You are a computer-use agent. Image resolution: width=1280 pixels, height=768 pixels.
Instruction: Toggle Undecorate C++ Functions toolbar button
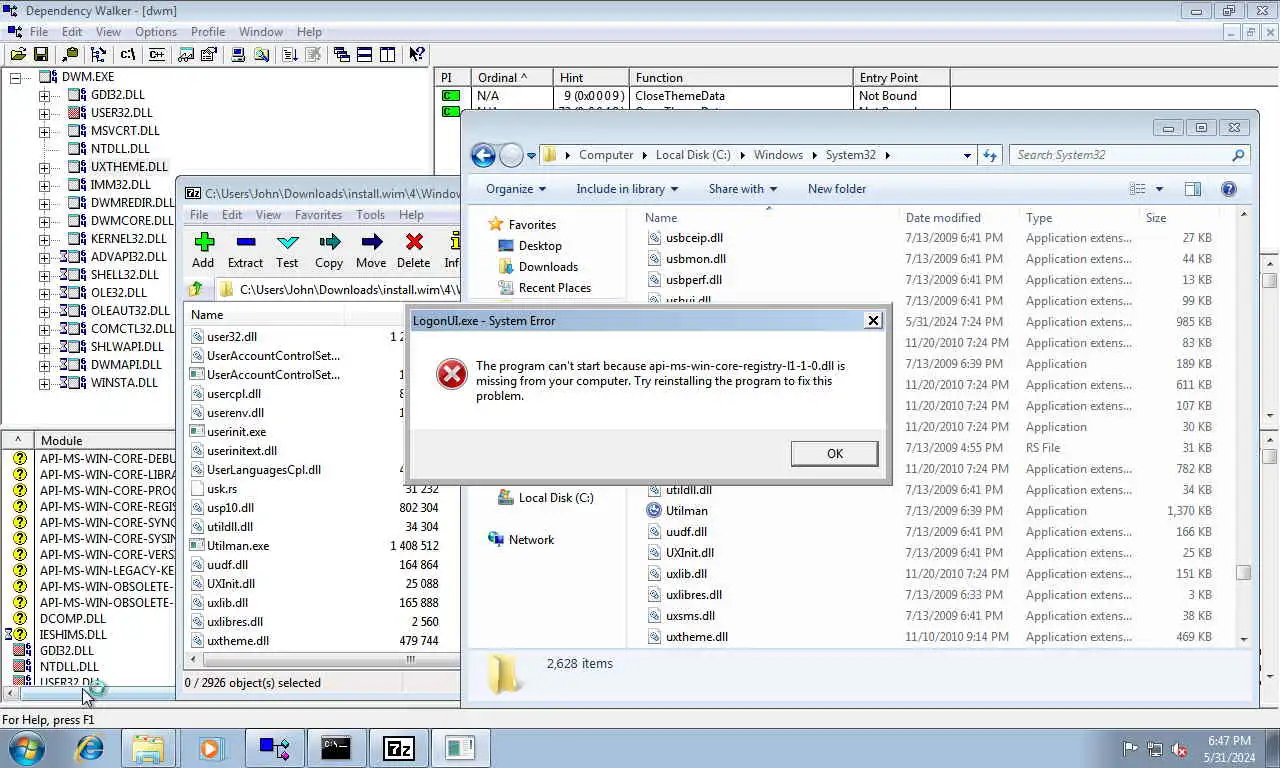pos(157,54)
